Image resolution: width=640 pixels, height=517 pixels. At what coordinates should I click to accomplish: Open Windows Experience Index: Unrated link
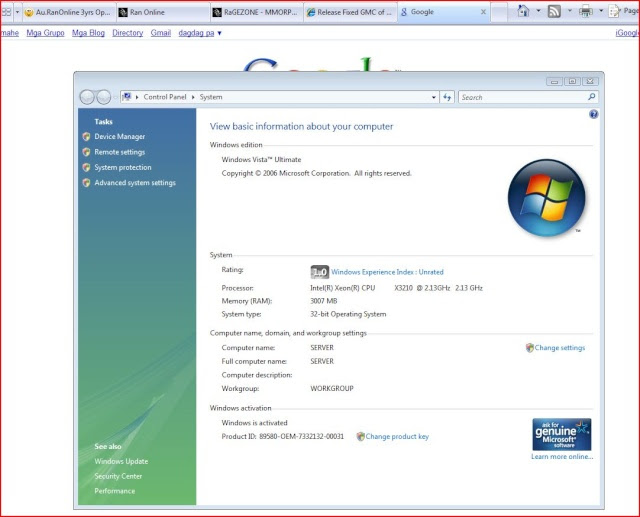pos(387,272)
